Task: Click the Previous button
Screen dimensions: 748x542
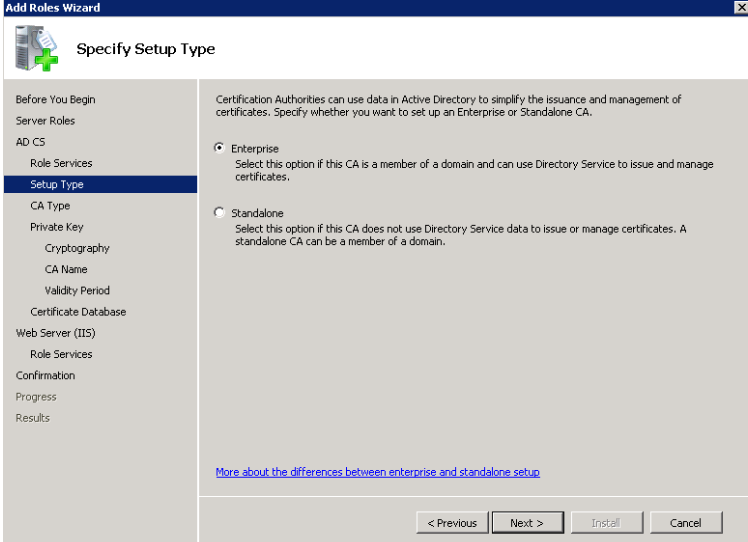Action: tap(452, 523)
